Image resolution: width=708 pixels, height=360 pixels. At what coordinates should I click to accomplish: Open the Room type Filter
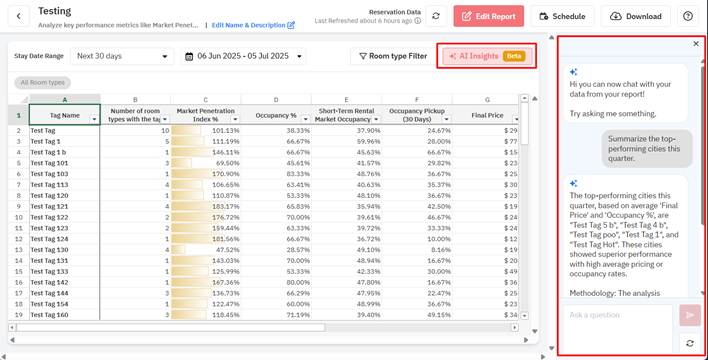[393, 56]
